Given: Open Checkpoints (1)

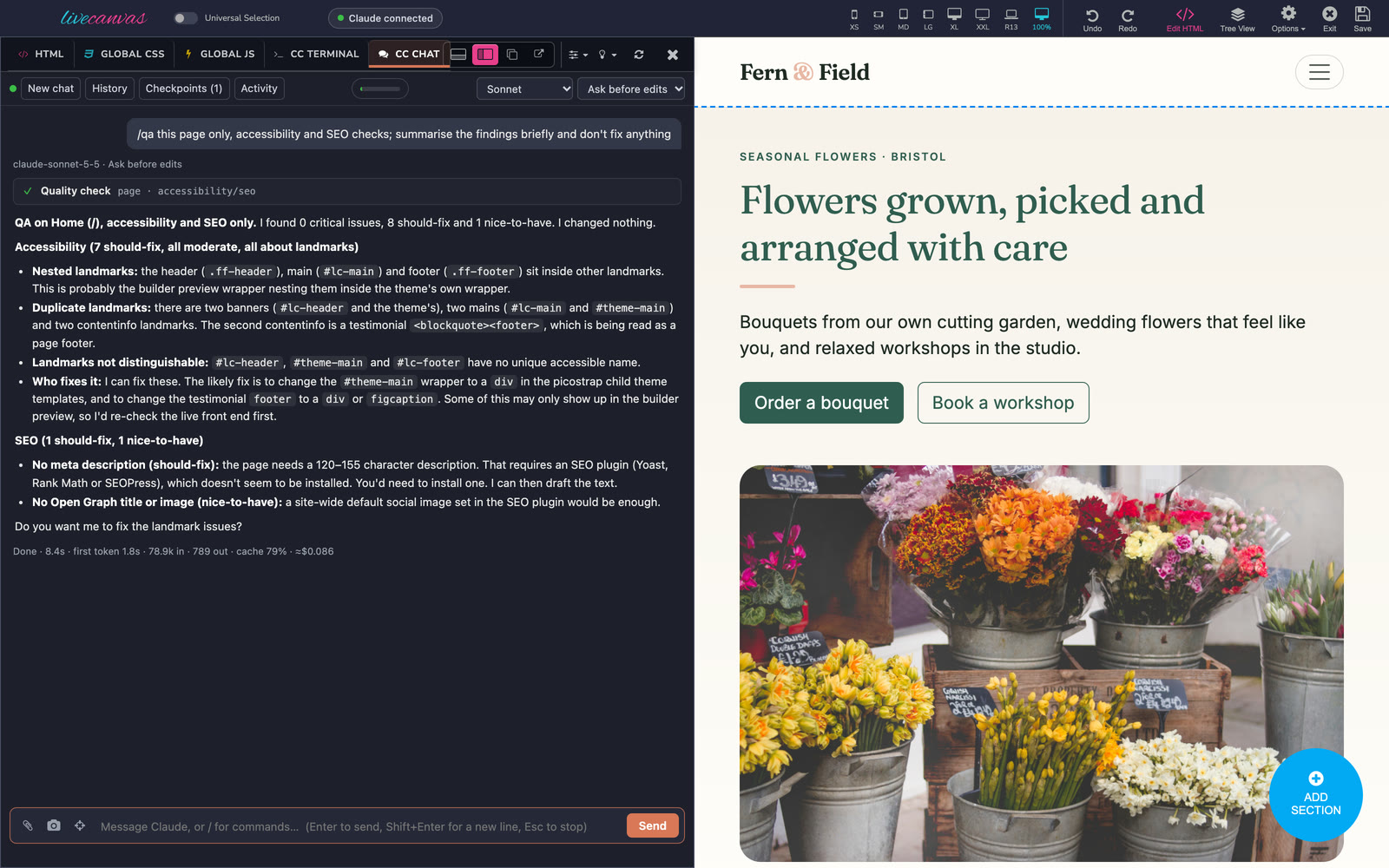Looking at the screenshot, I should [184, 89].
